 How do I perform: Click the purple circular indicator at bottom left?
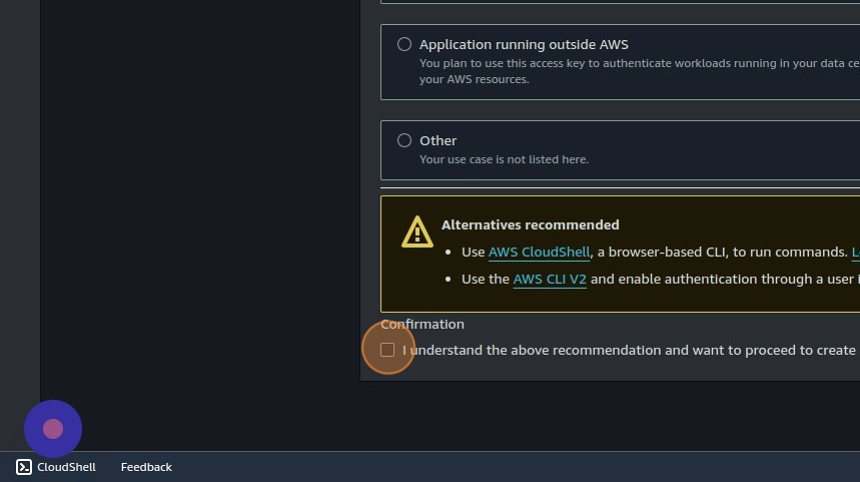pos(53,429)
